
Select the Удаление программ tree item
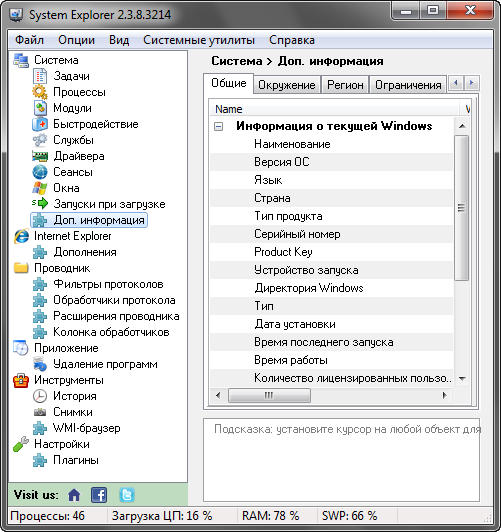click(105, 364)
